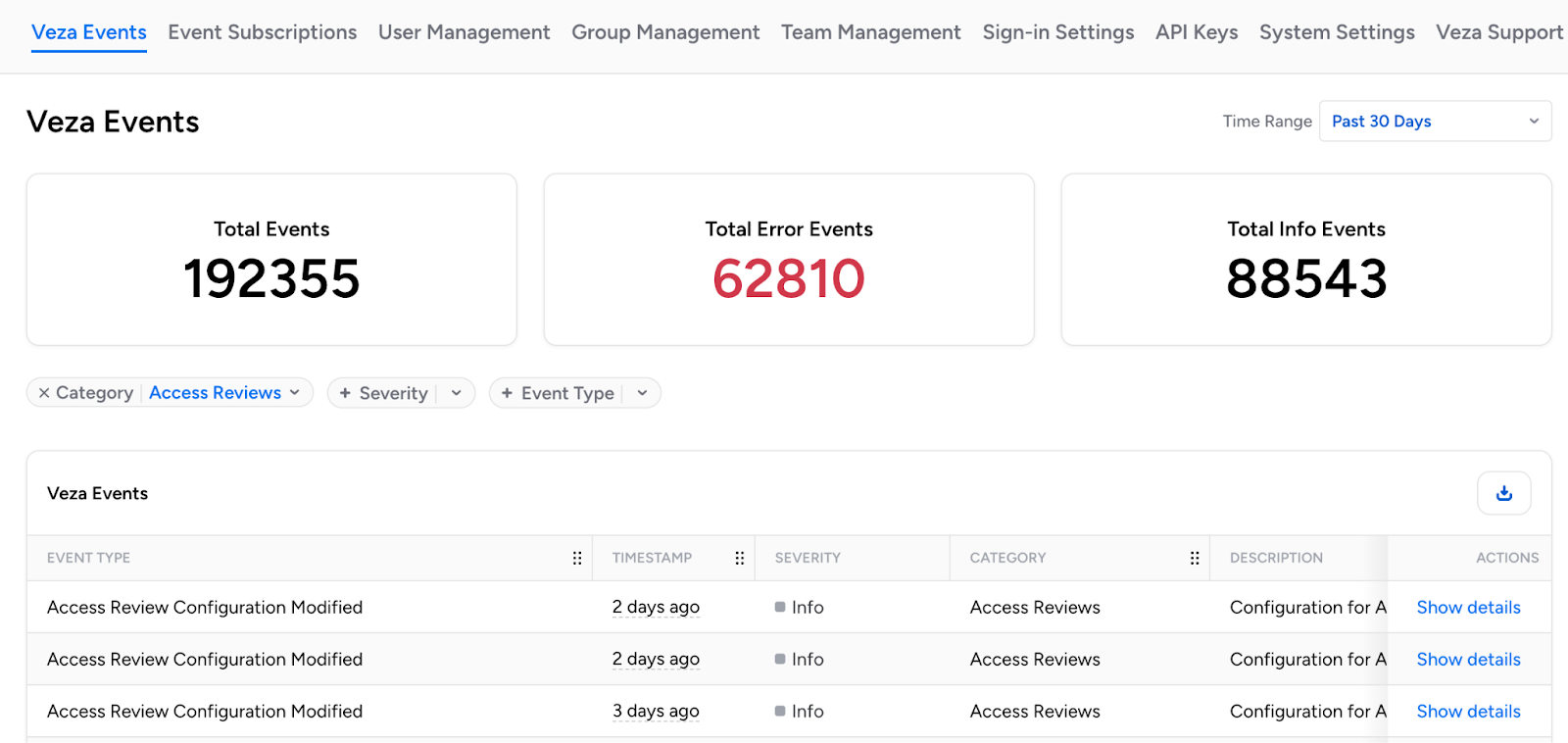Open the Group Management tab
The height and width of the screenshot is (743, 1568).
[665, 32]
